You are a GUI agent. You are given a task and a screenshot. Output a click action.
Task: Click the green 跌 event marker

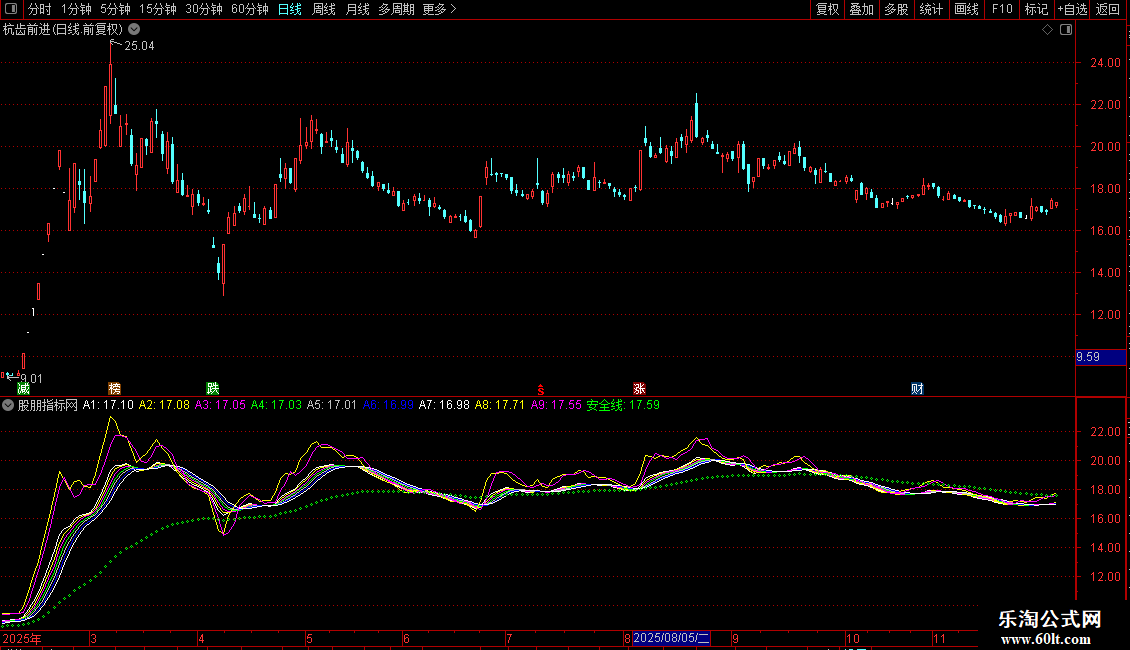(x=212, y=389)
